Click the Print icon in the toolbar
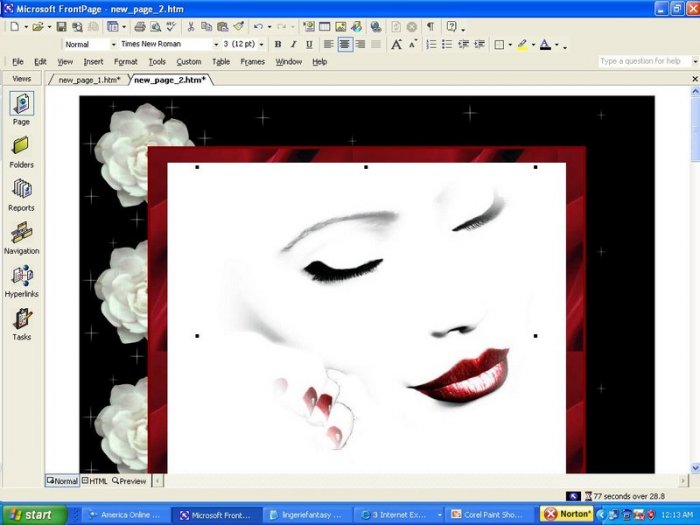 [140, 27]
